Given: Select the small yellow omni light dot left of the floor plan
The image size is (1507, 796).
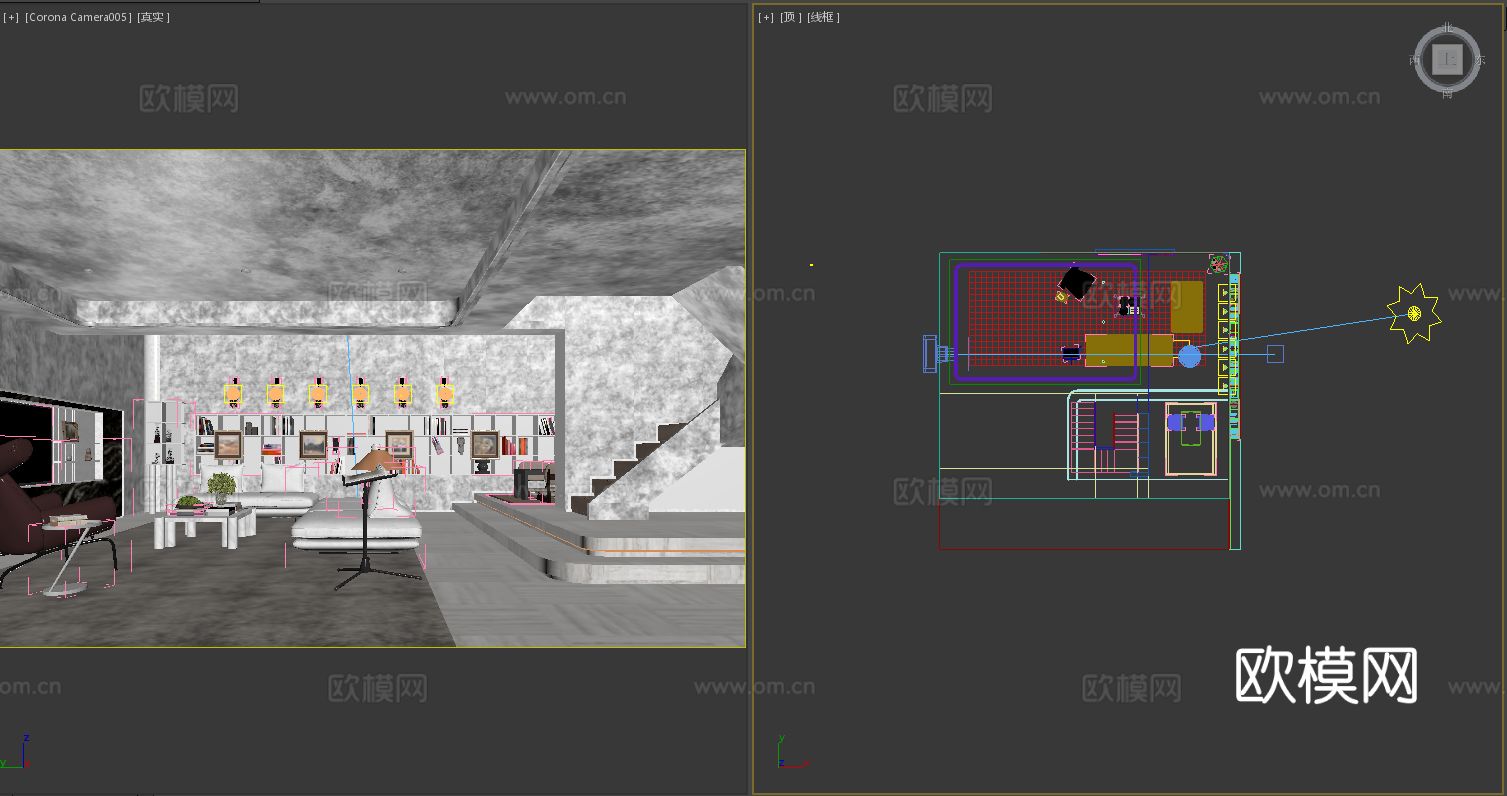Looking at the screenshot, I should pyautogui.click(x=811, y=263).
